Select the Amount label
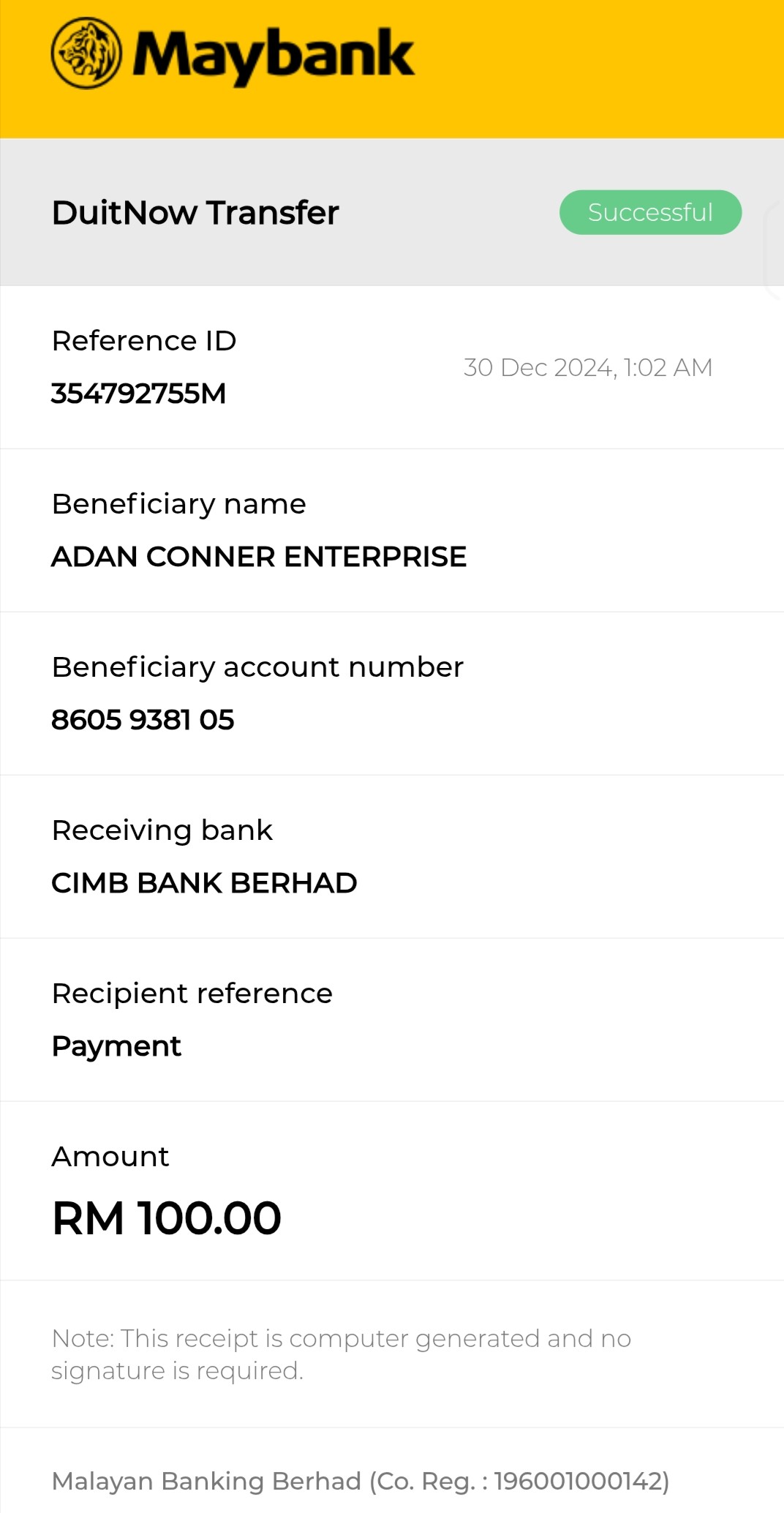The width and height of the screenshot is (784, 1513). pos(110,1157)
